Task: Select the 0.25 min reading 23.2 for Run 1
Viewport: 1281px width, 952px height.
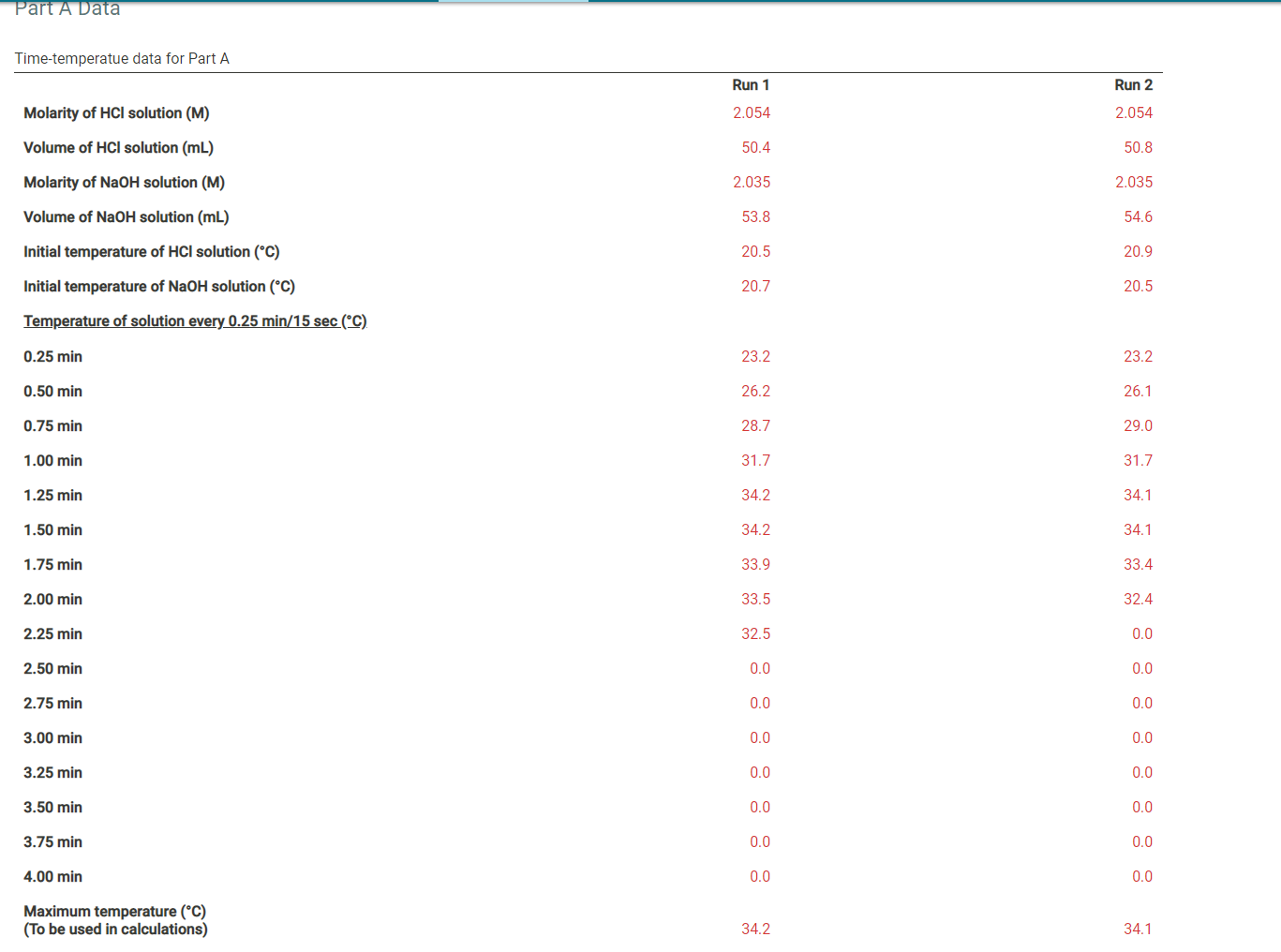Action: 755,356
